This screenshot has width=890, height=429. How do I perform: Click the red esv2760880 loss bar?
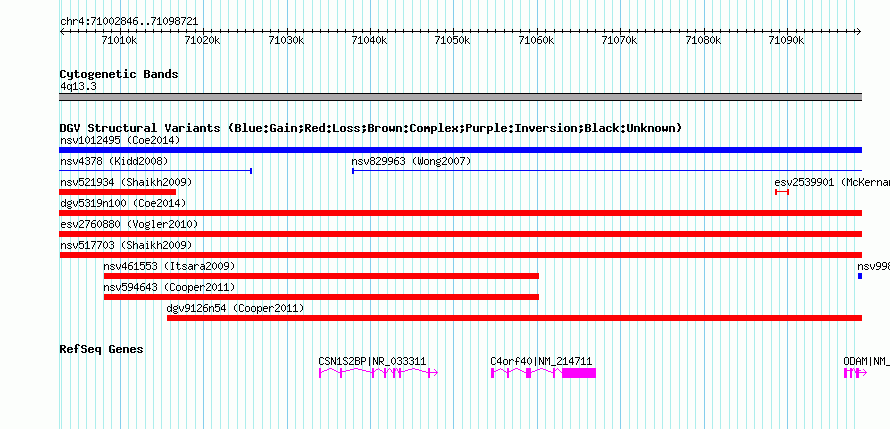pyautogui.click(x=460, y=234)
